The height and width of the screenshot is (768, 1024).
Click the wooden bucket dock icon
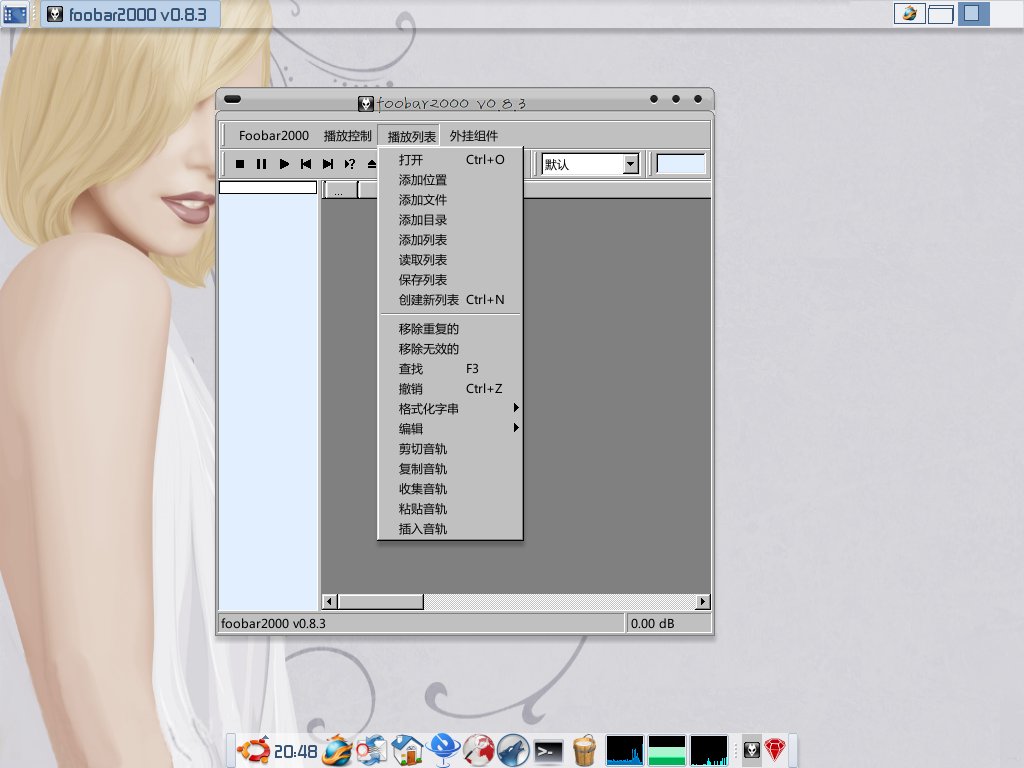click(584, 750)
